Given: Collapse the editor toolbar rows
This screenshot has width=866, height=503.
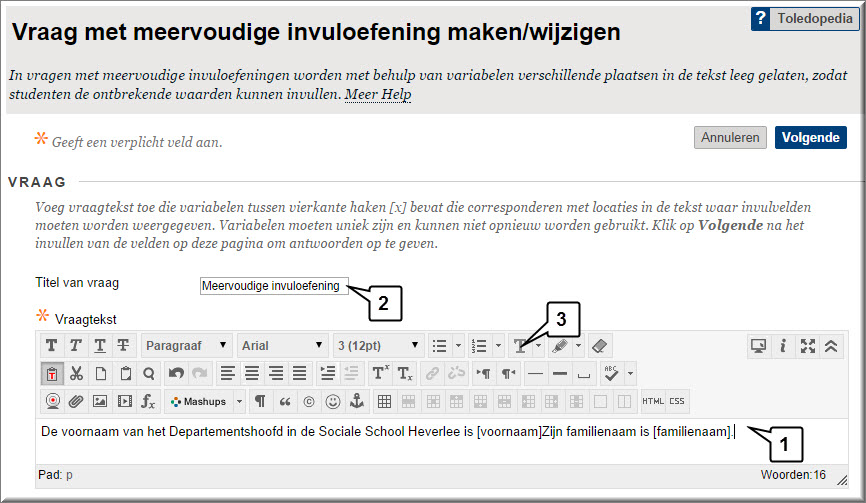Looking at the screenshot, I should (x=831, y=346).
